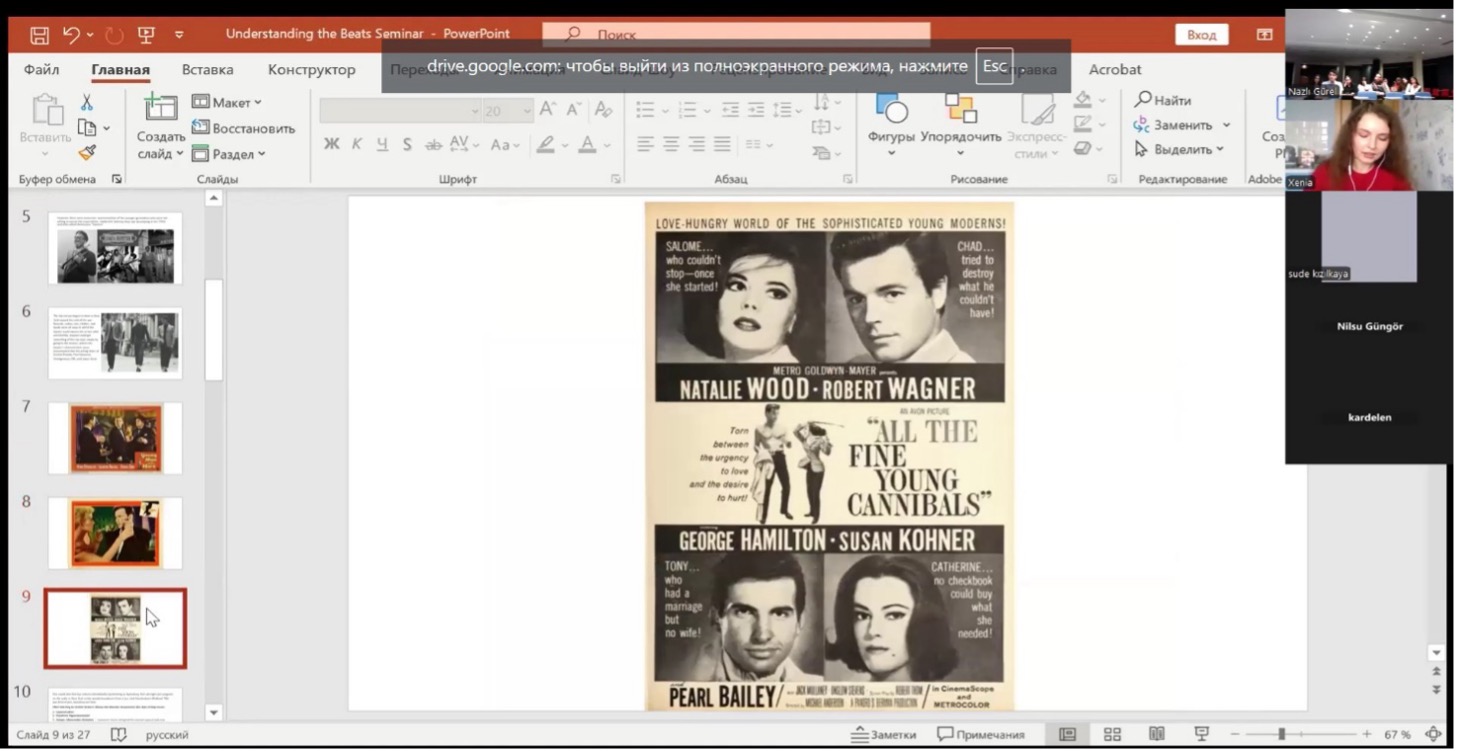
Task: Open the font color dropdown arrow
Action: coord(607,145)
